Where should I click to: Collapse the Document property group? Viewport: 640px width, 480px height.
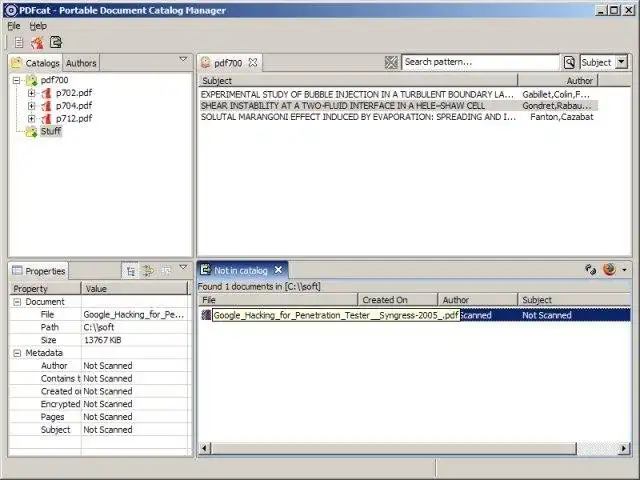pyautogui.click(x=17, y=302)
